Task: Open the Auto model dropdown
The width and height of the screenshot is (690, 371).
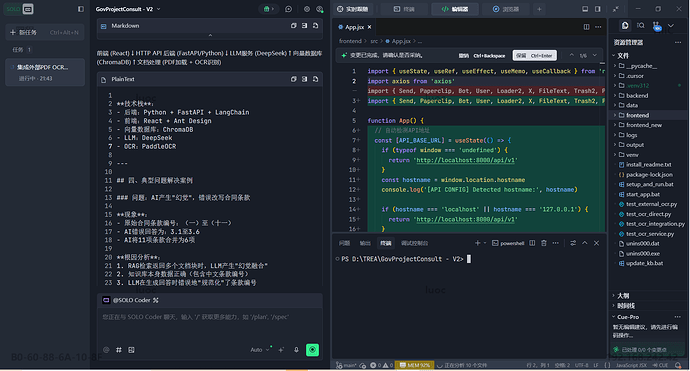Action: [x=260, y=350]
